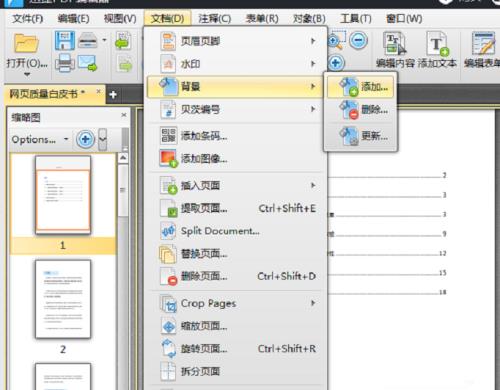Open the 窗口(W) menu
This screenshot has height=390, width=500.
[404, 18]
